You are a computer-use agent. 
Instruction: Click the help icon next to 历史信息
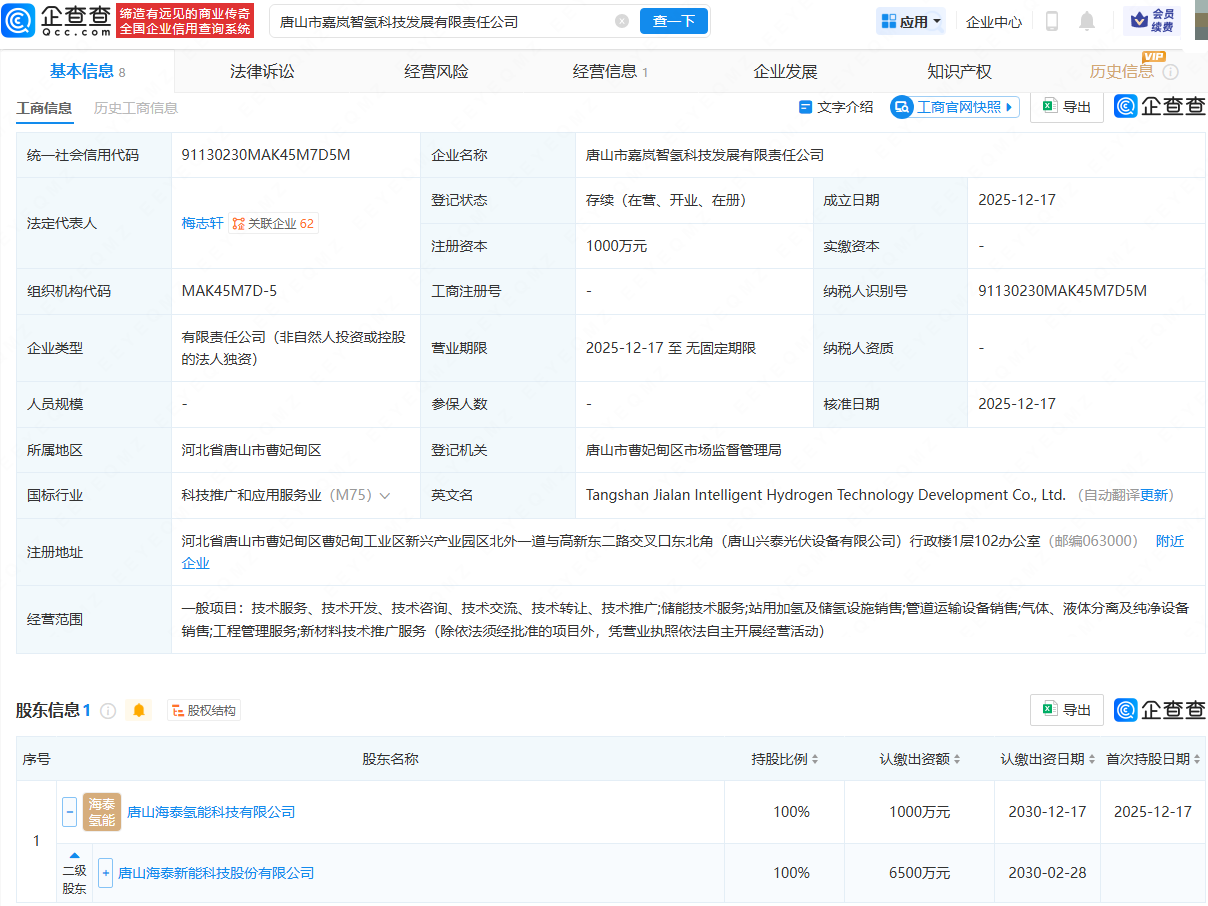click(1170, 72)
